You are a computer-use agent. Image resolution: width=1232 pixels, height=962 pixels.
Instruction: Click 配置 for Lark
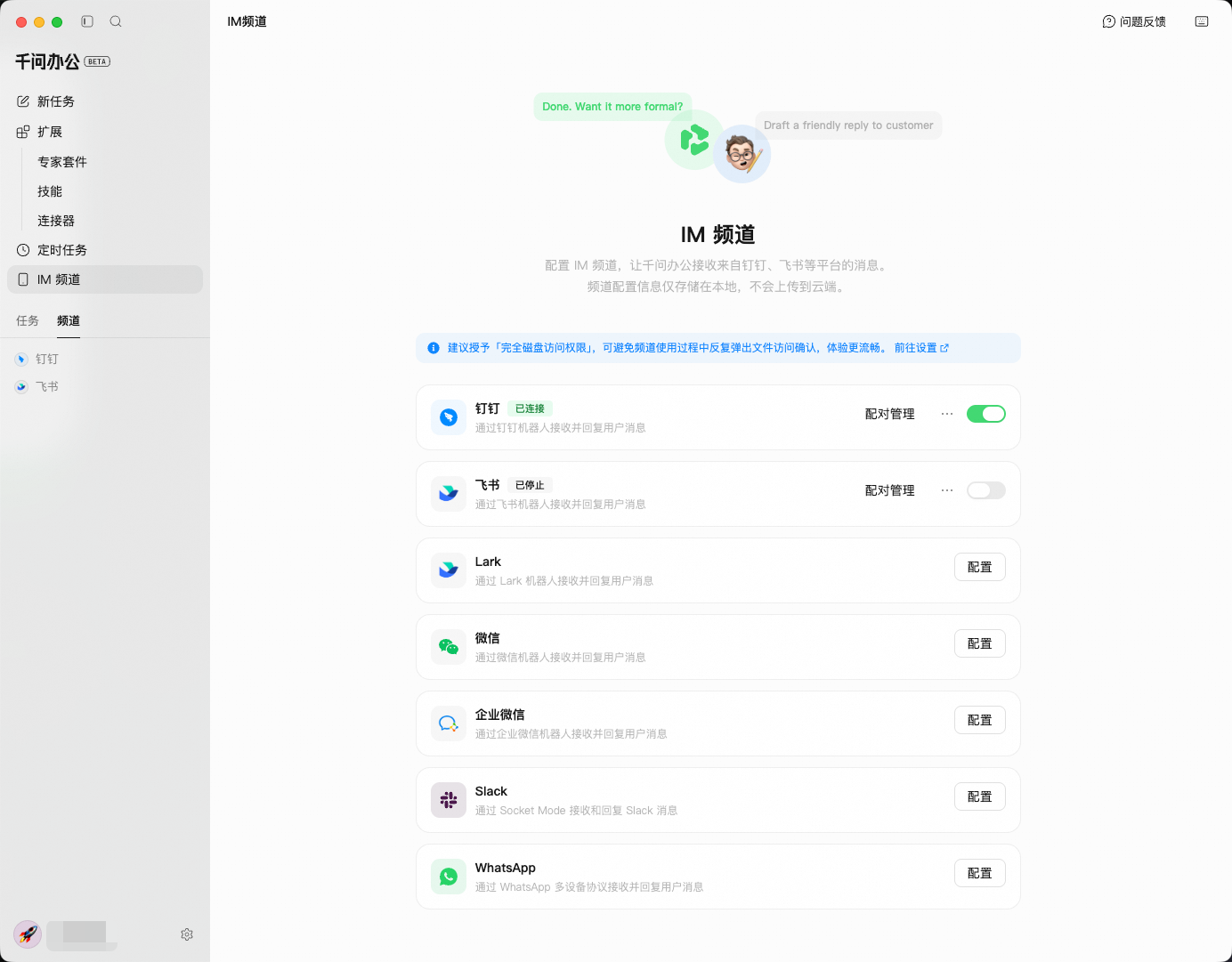980,567
